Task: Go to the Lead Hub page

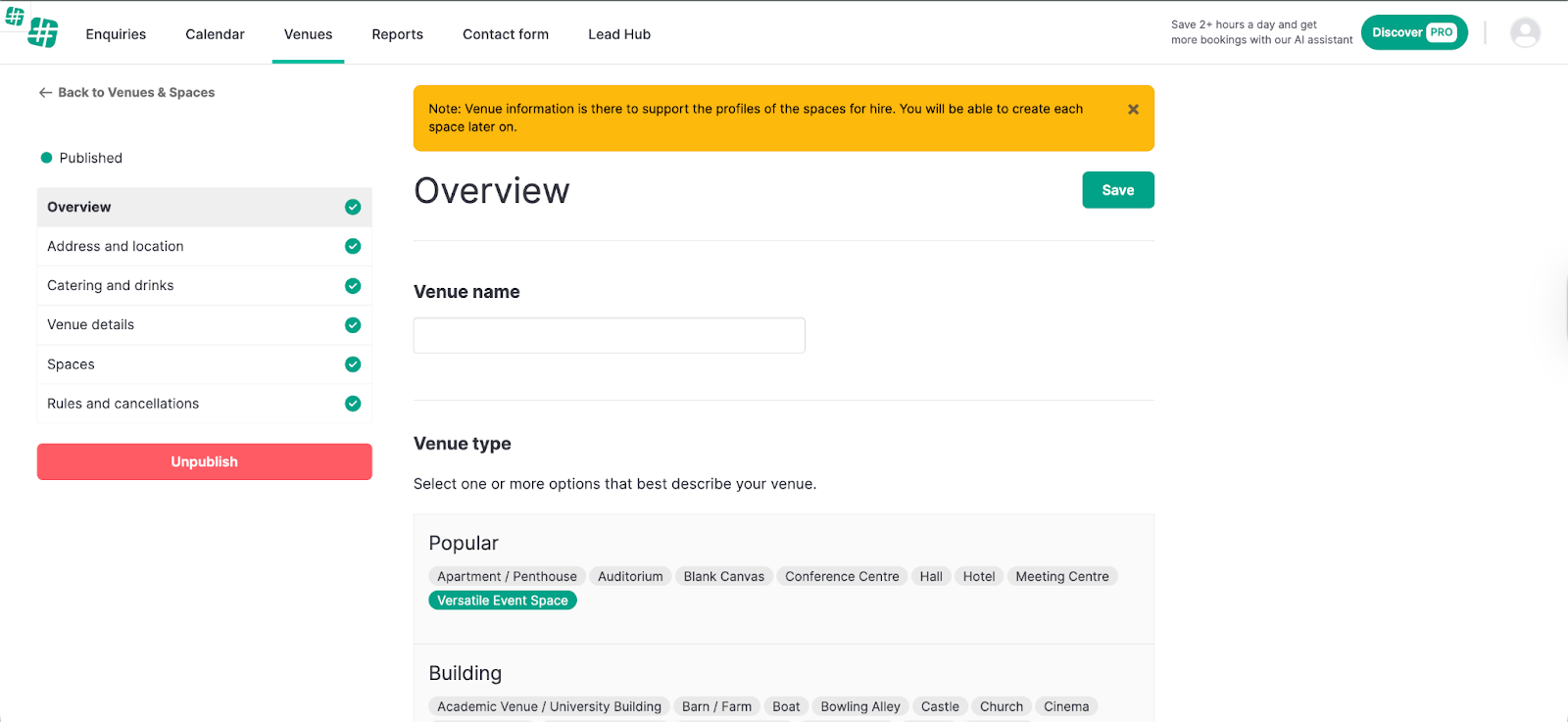Action: pos(618,34)
